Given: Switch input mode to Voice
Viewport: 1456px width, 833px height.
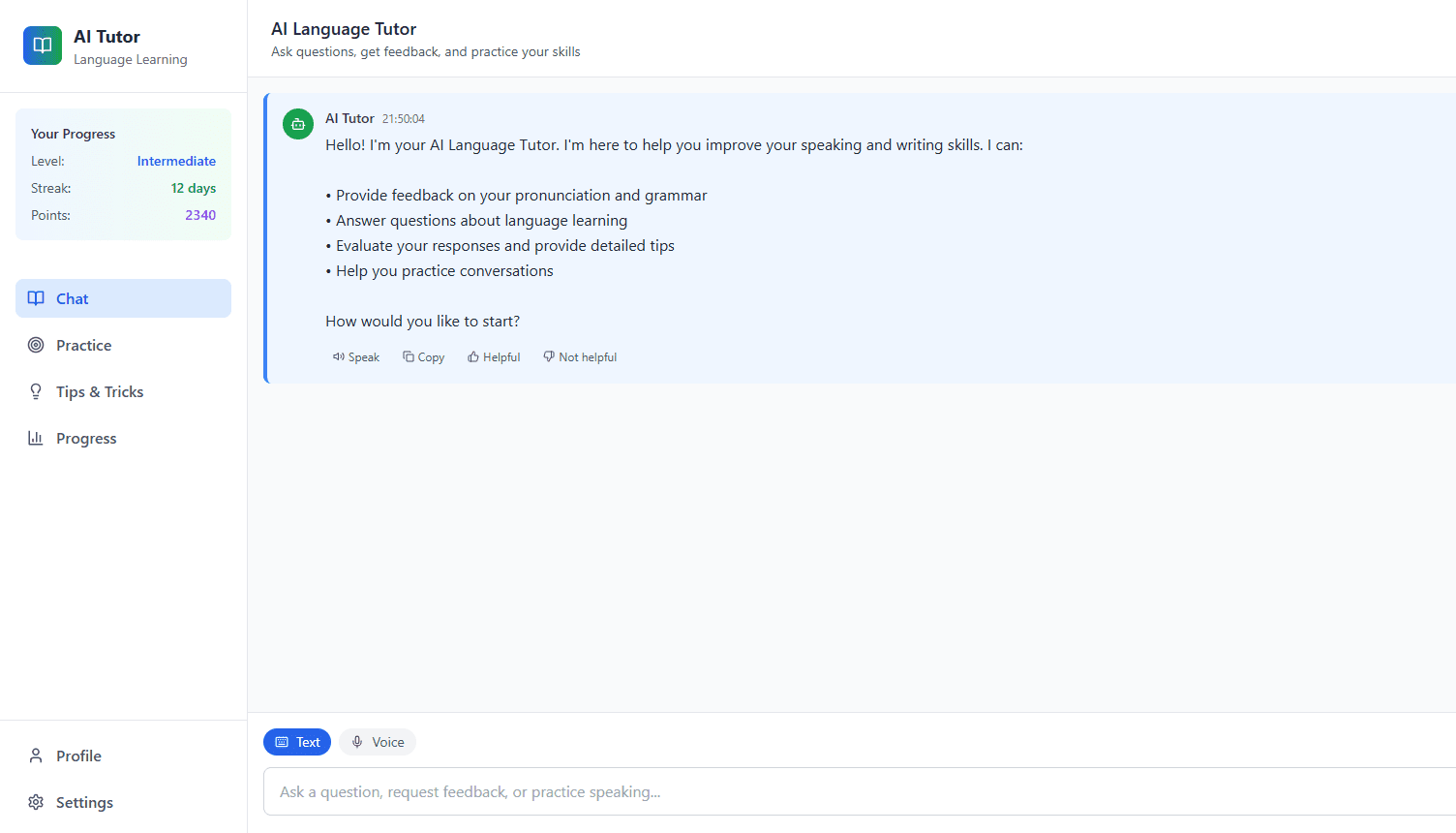Looking at the screenshot, I should pos(378,743).
